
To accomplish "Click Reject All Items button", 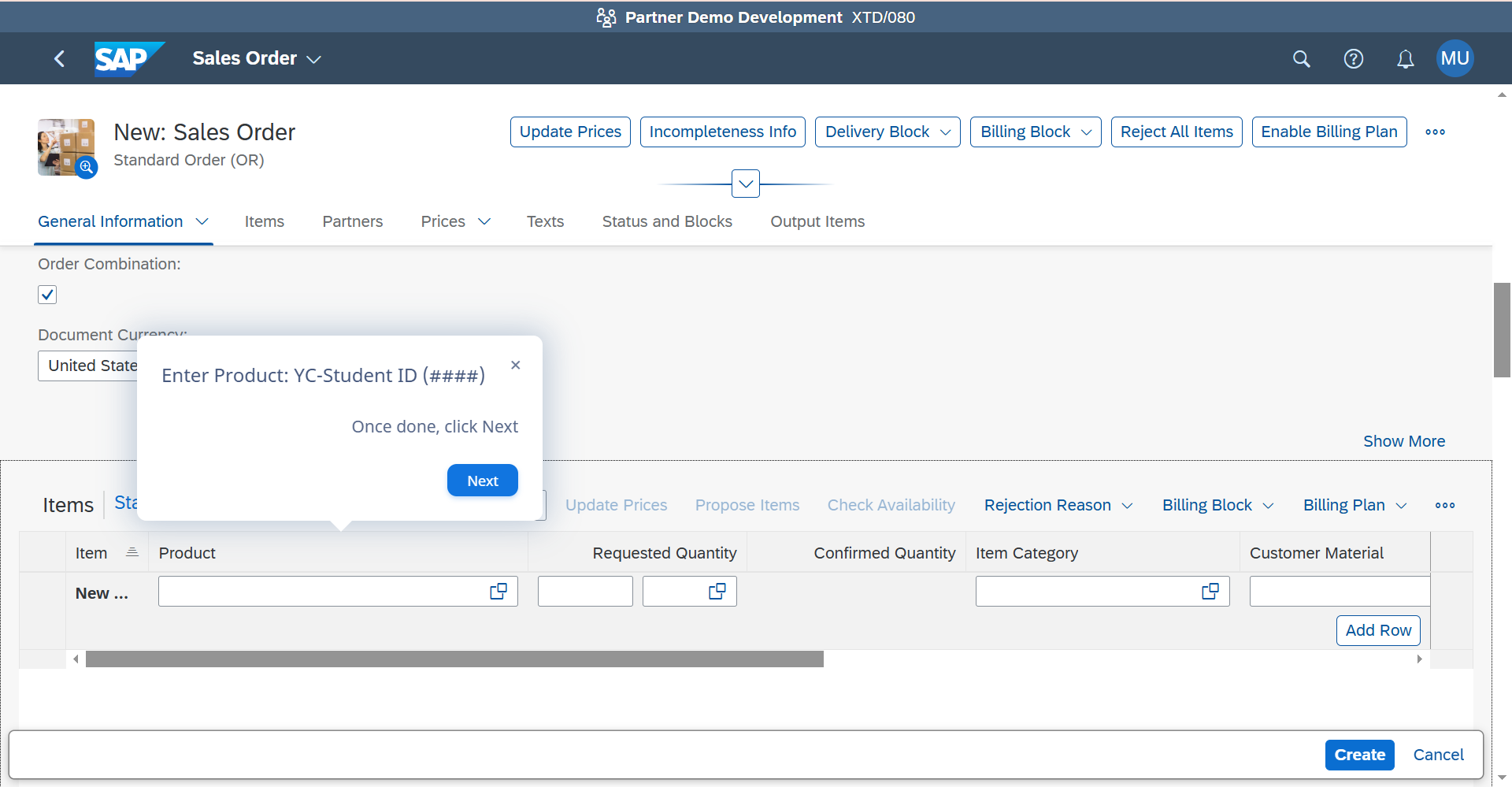I will (x=1177, y=132).
